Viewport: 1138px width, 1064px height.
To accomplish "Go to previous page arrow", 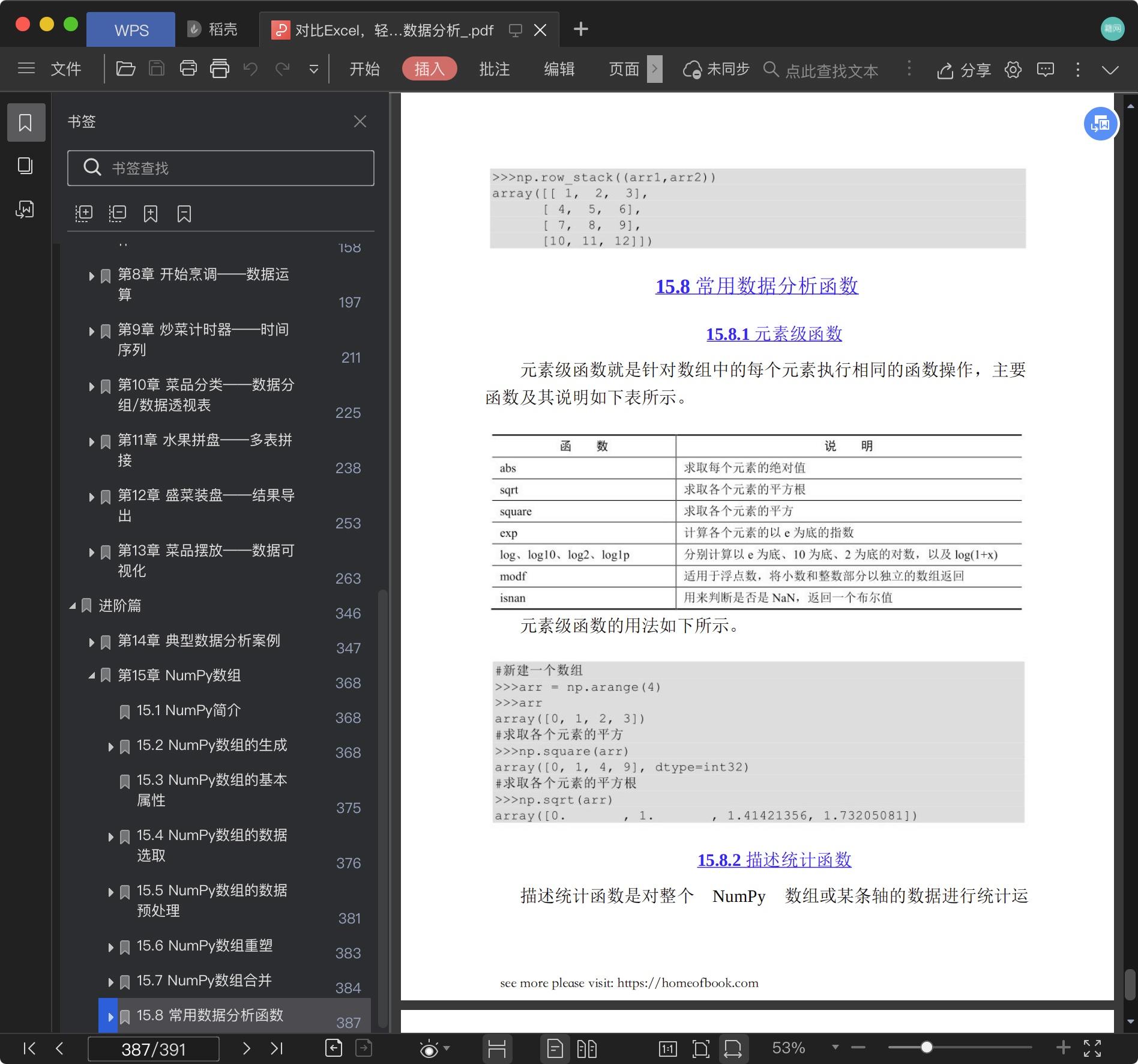I will [59, 1048].
